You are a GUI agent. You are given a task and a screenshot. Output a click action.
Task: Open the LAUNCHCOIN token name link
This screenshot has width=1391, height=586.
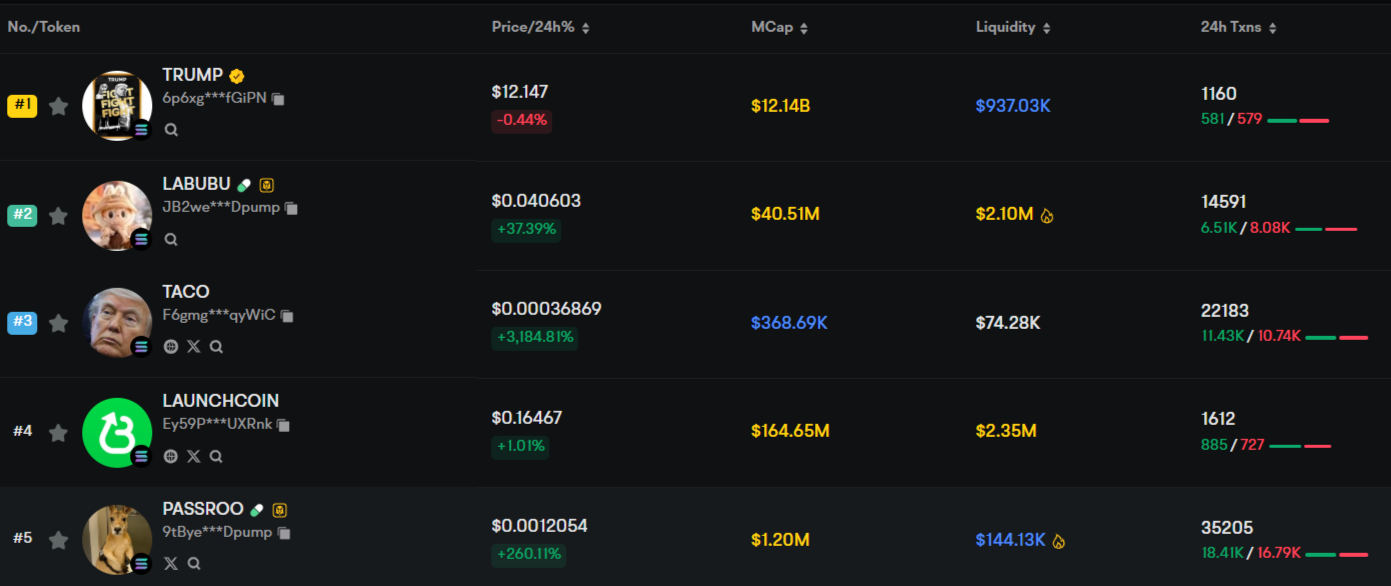click(220, 401)
